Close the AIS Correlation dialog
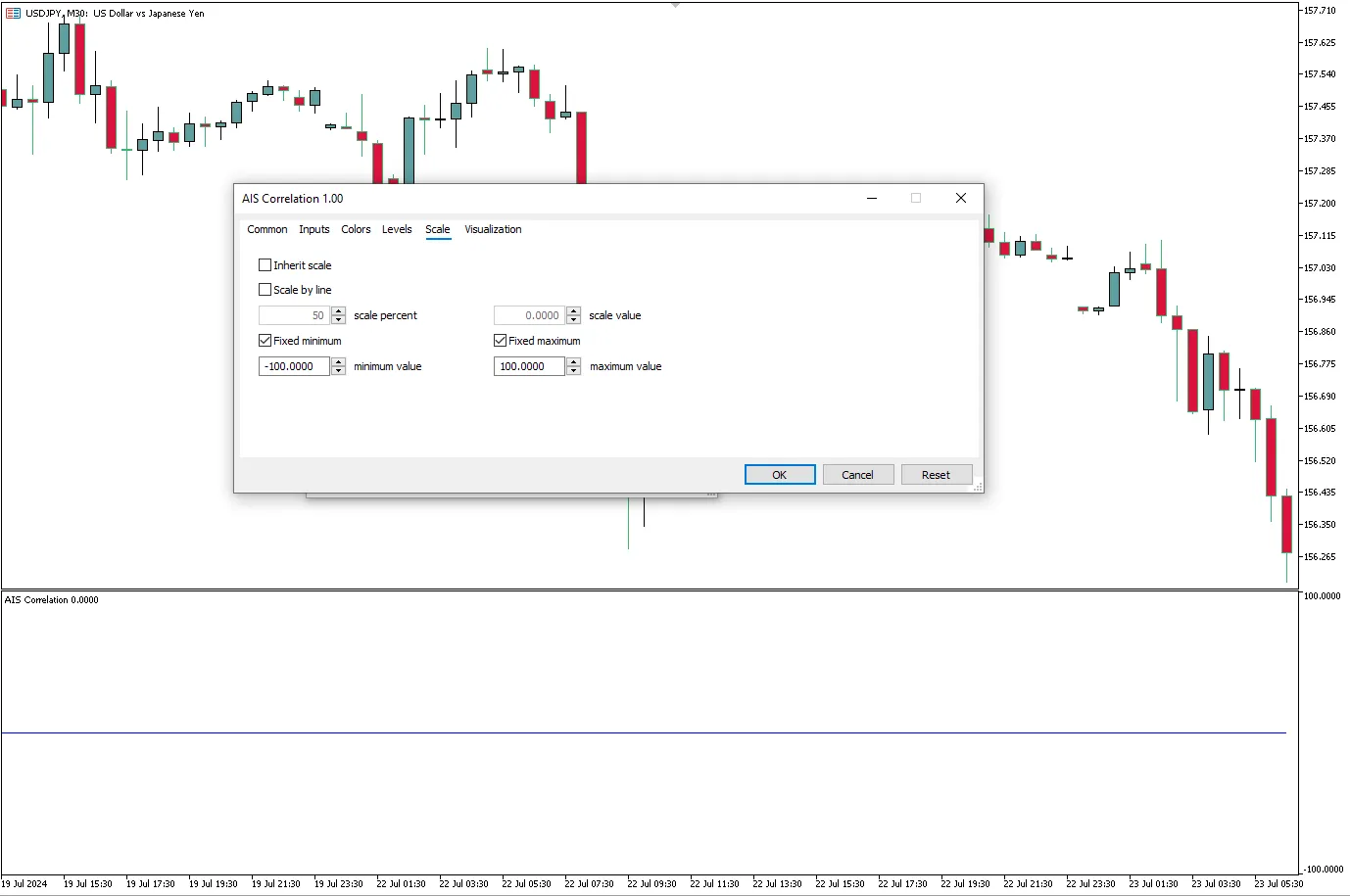The height and width of the screenshot is (896, 1350). 961,198
